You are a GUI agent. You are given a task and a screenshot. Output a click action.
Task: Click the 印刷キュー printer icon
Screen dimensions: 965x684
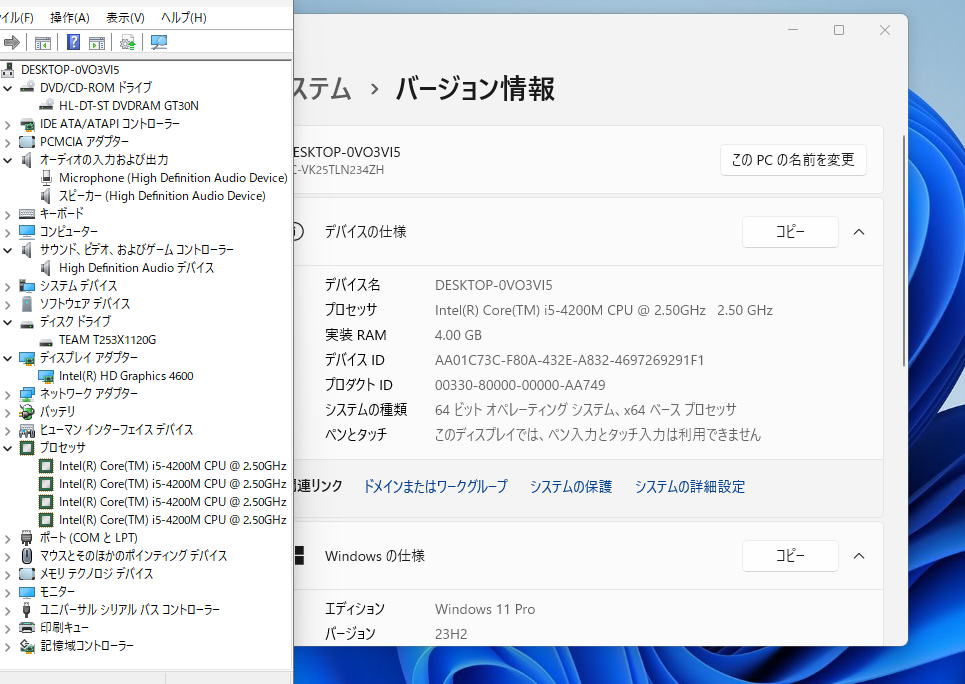point(26,627)
